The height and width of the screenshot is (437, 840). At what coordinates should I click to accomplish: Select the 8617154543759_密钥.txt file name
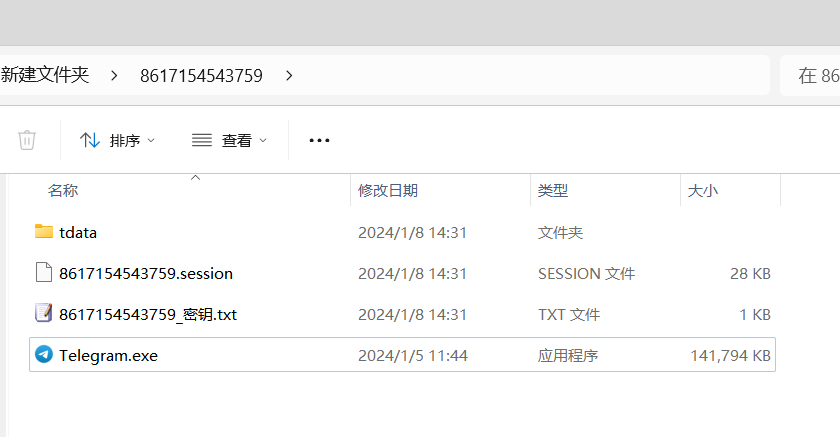pyautogui.click(x=148, y=314)
